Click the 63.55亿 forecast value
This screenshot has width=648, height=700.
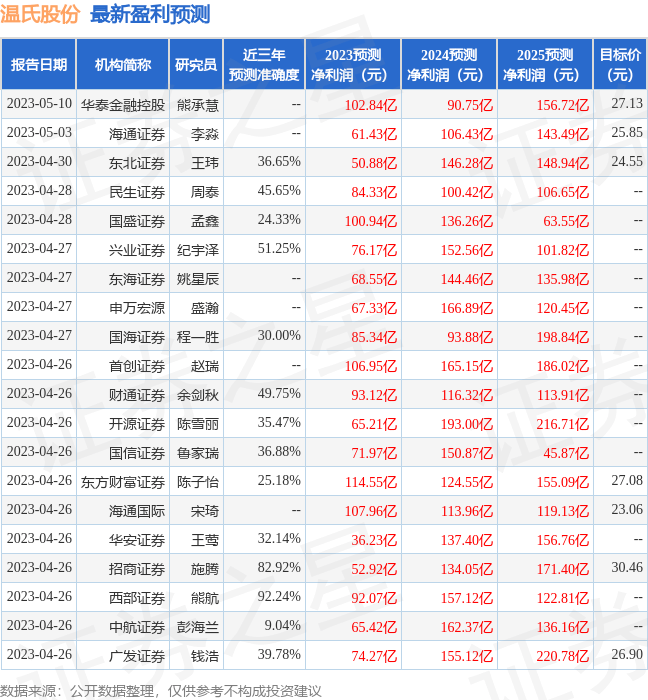566,221
